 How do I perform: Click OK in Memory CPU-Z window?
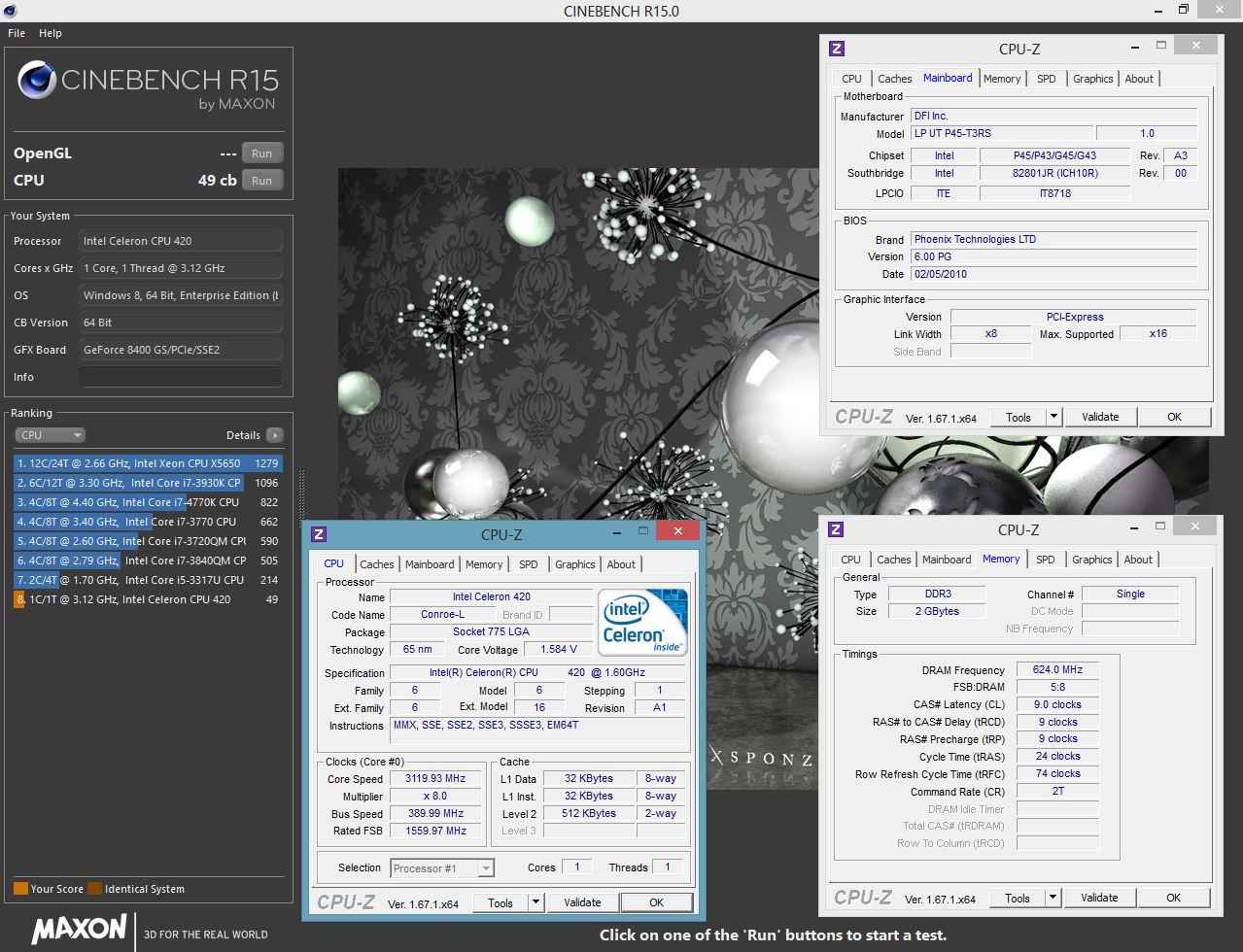1174,898
